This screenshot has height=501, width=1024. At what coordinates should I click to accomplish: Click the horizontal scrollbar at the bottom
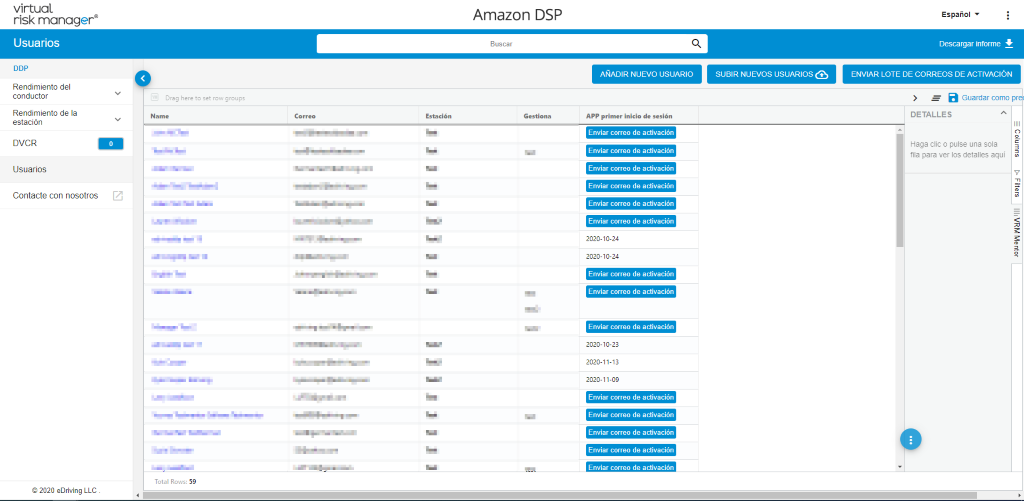560,496
